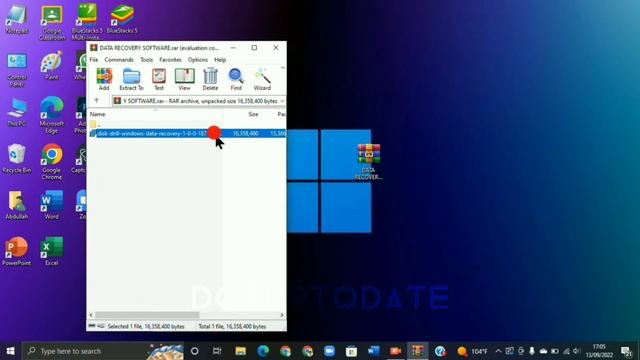This screenshot has width=640, height=360.
Task: Open the clock and date display
Action: click(599, 351)
